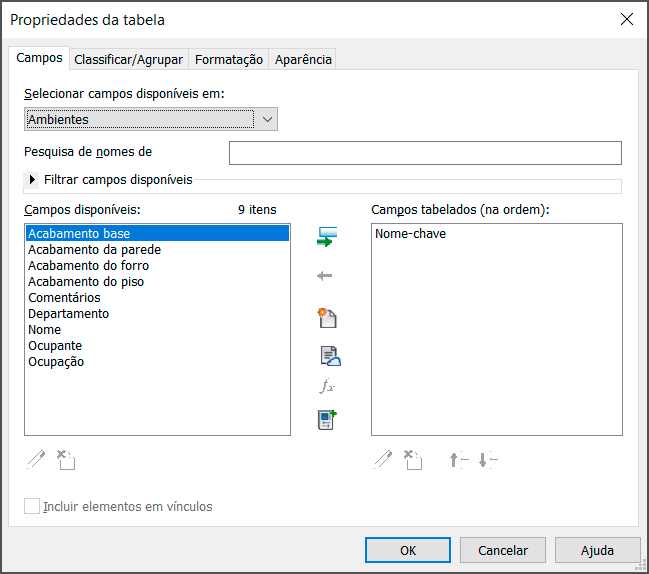Click the move up arrow icon
649x574 pixels.
tap(458, 460)
